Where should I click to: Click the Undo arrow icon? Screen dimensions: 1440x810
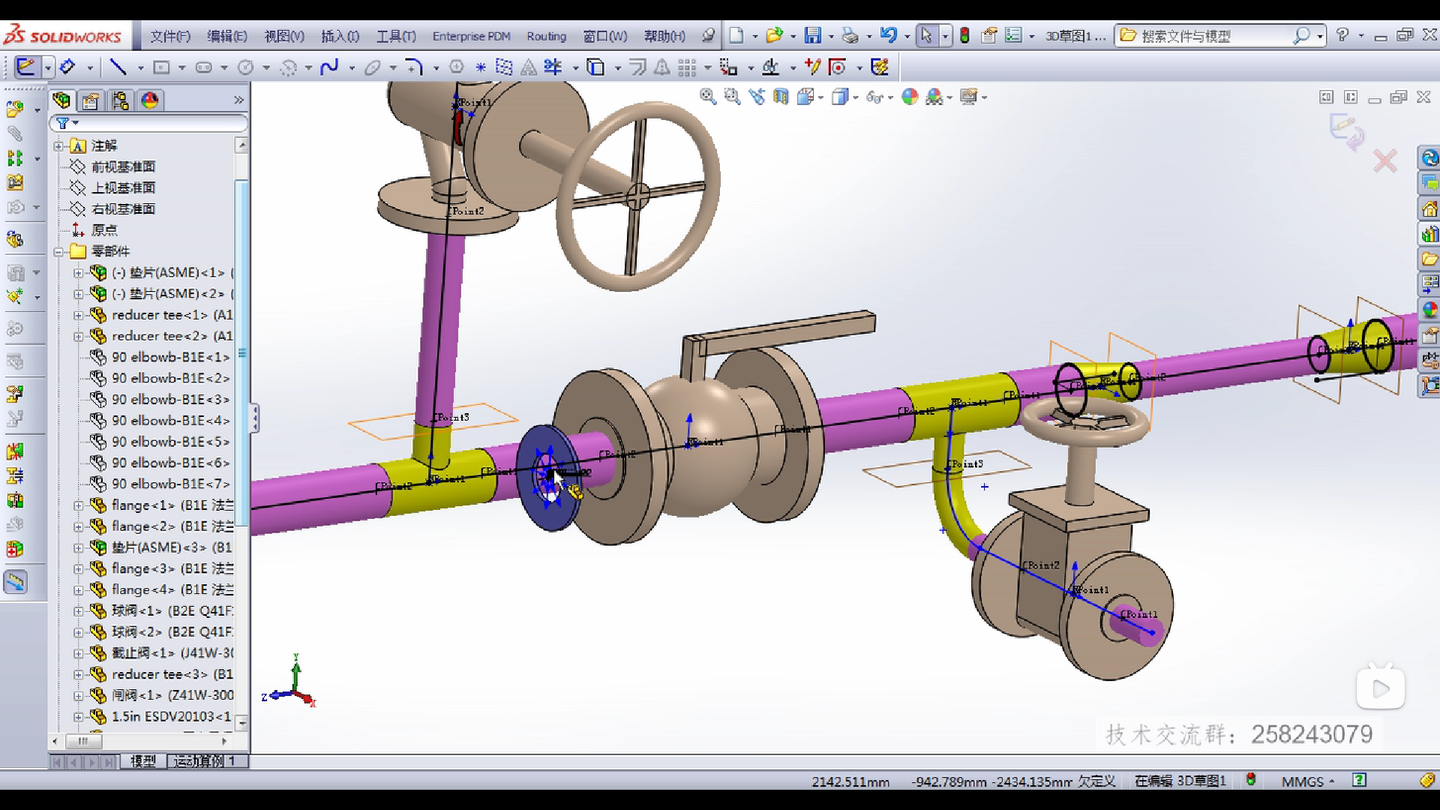[888, 36]
